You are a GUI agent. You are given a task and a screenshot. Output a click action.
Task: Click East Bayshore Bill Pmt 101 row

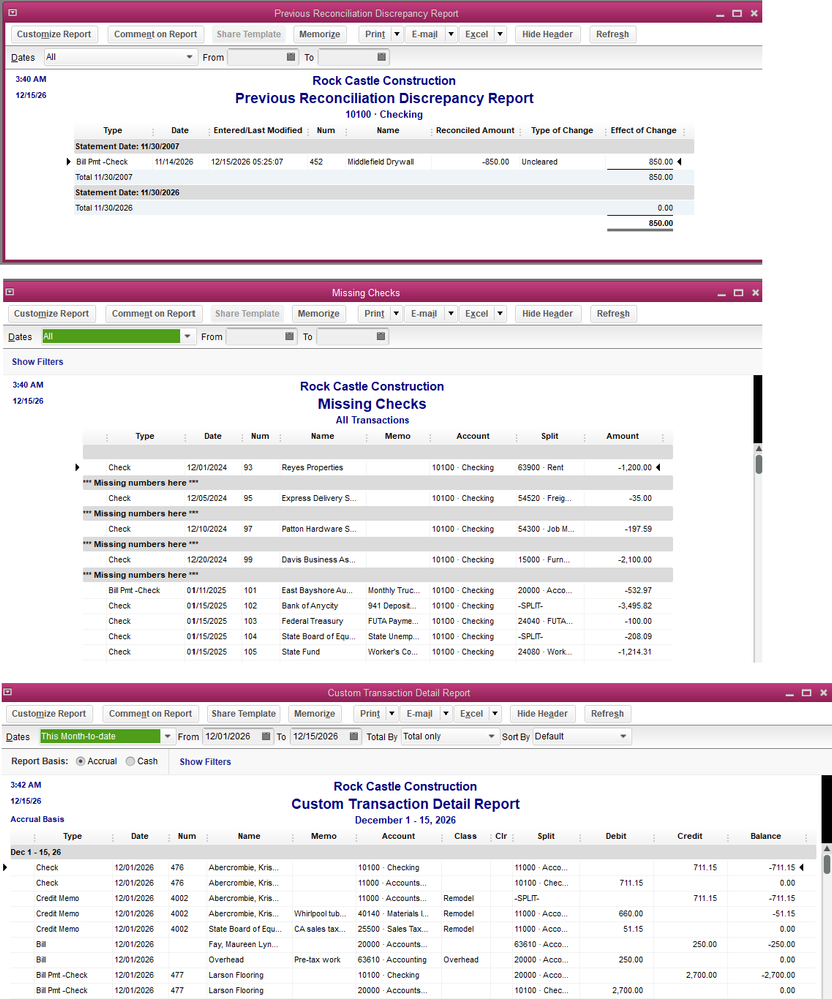377,590
